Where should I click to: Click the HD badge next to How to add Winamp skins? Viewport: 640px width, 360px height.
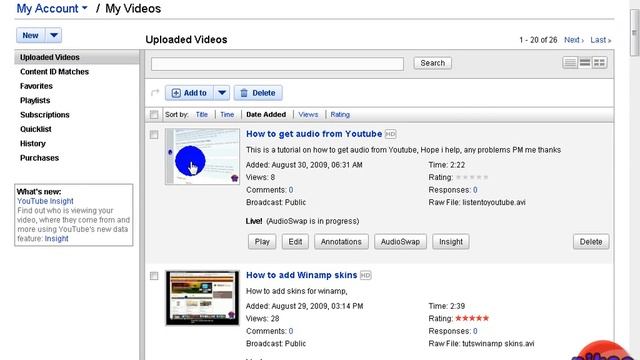(x=366, y=275)
